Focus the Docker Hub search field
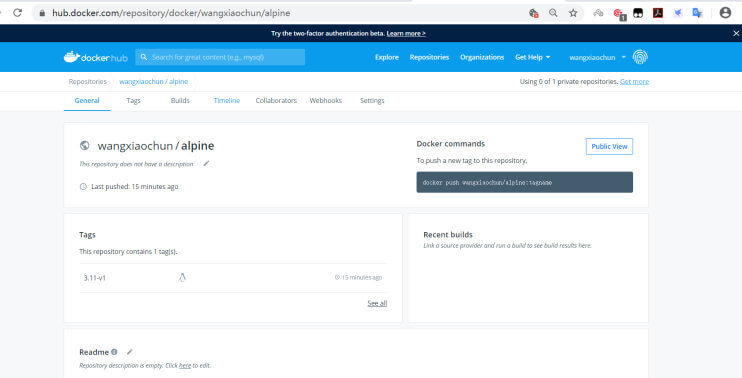Viewport: 742px width, 378px height. click(220, 57)
